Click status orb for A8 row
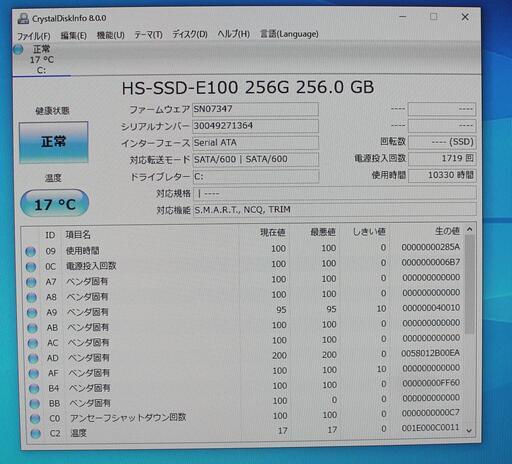Image resolution: width=512 pixels, height=464 pixels. [x=32, y=297]
